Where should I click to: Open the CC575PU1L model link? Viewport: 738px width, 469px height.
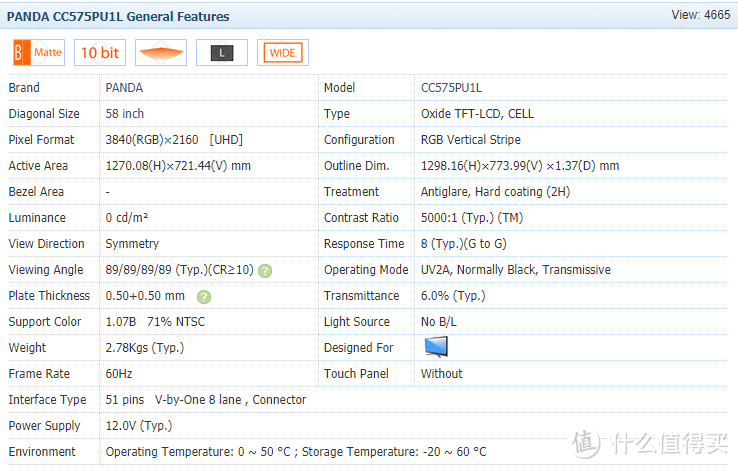pos(451,88)
